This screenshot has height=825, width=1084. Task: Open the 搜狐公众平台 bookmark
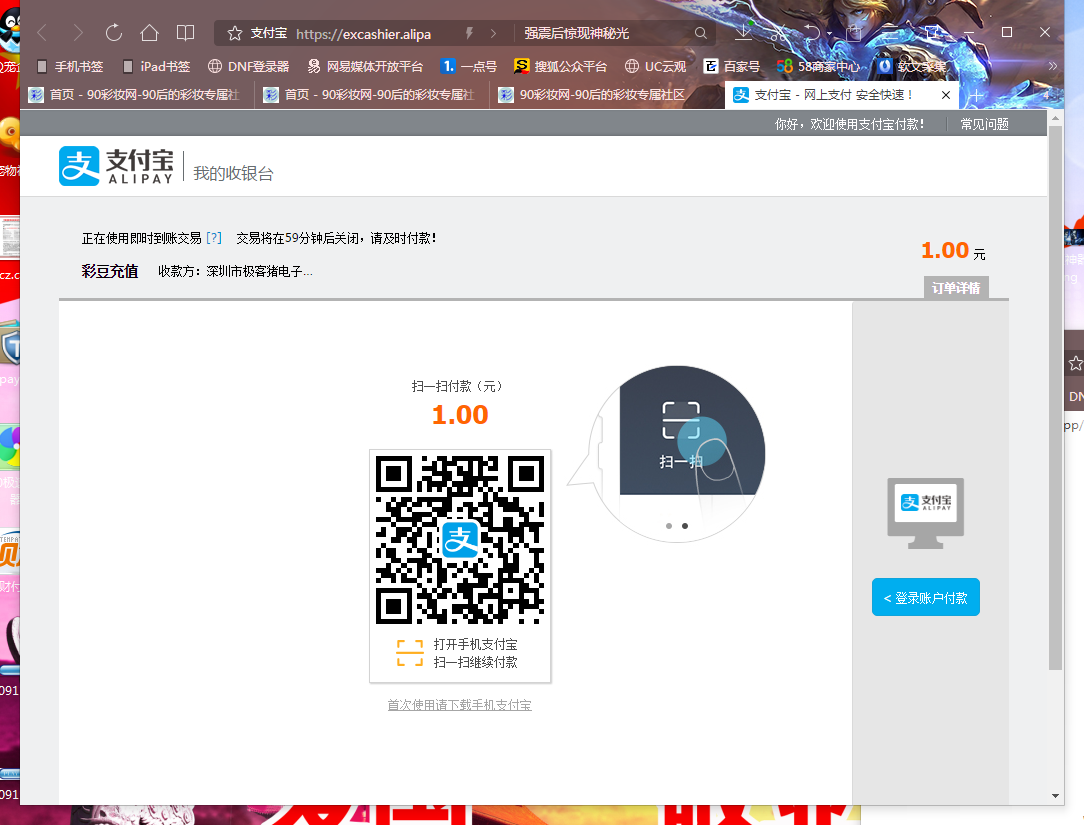tap(561, 66)
